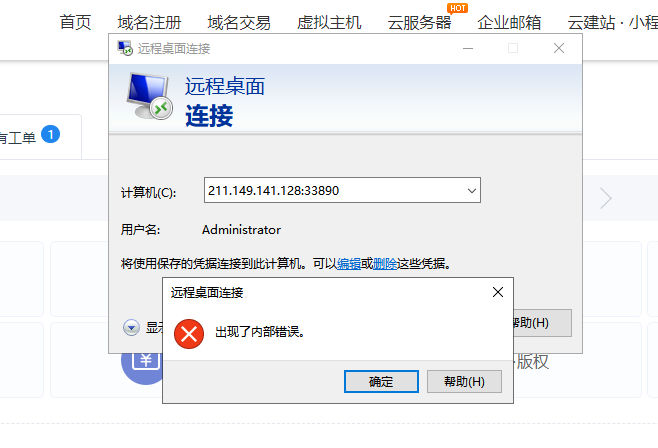The width and height of the screenshot is (658, 448).
Task: Click the purple yen currency icon
Action: point(143,363)
